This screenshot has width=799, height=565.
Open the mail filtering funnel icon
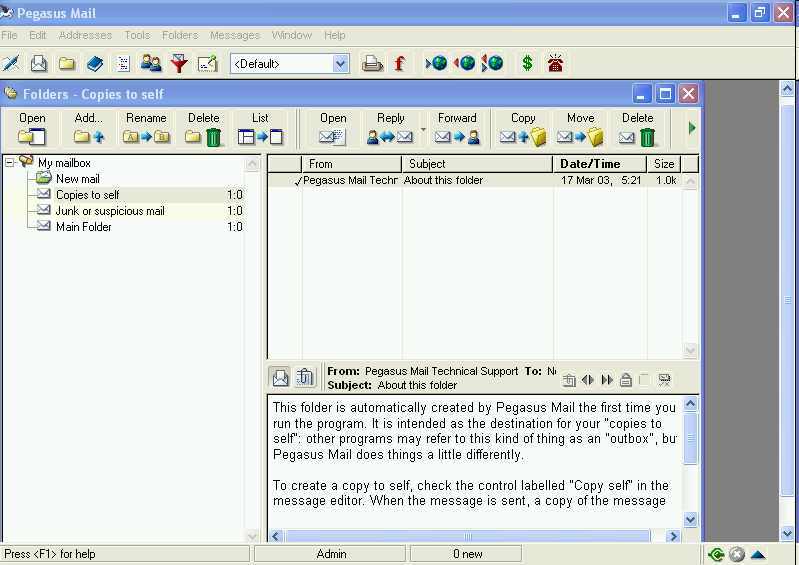tap(179, 64)
